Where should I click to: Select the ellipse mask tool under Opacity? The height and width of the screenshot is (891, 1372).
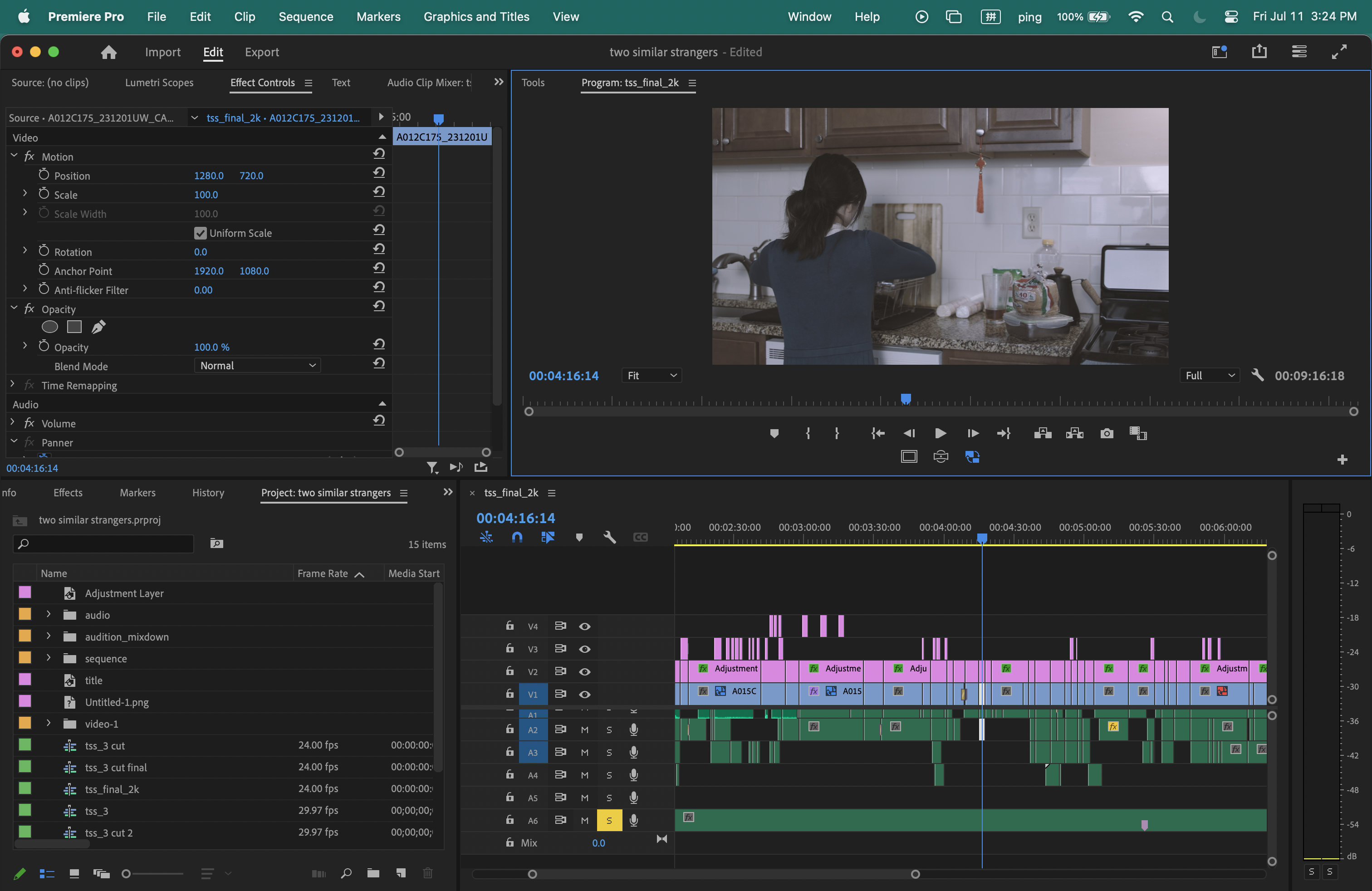(50, 328)
